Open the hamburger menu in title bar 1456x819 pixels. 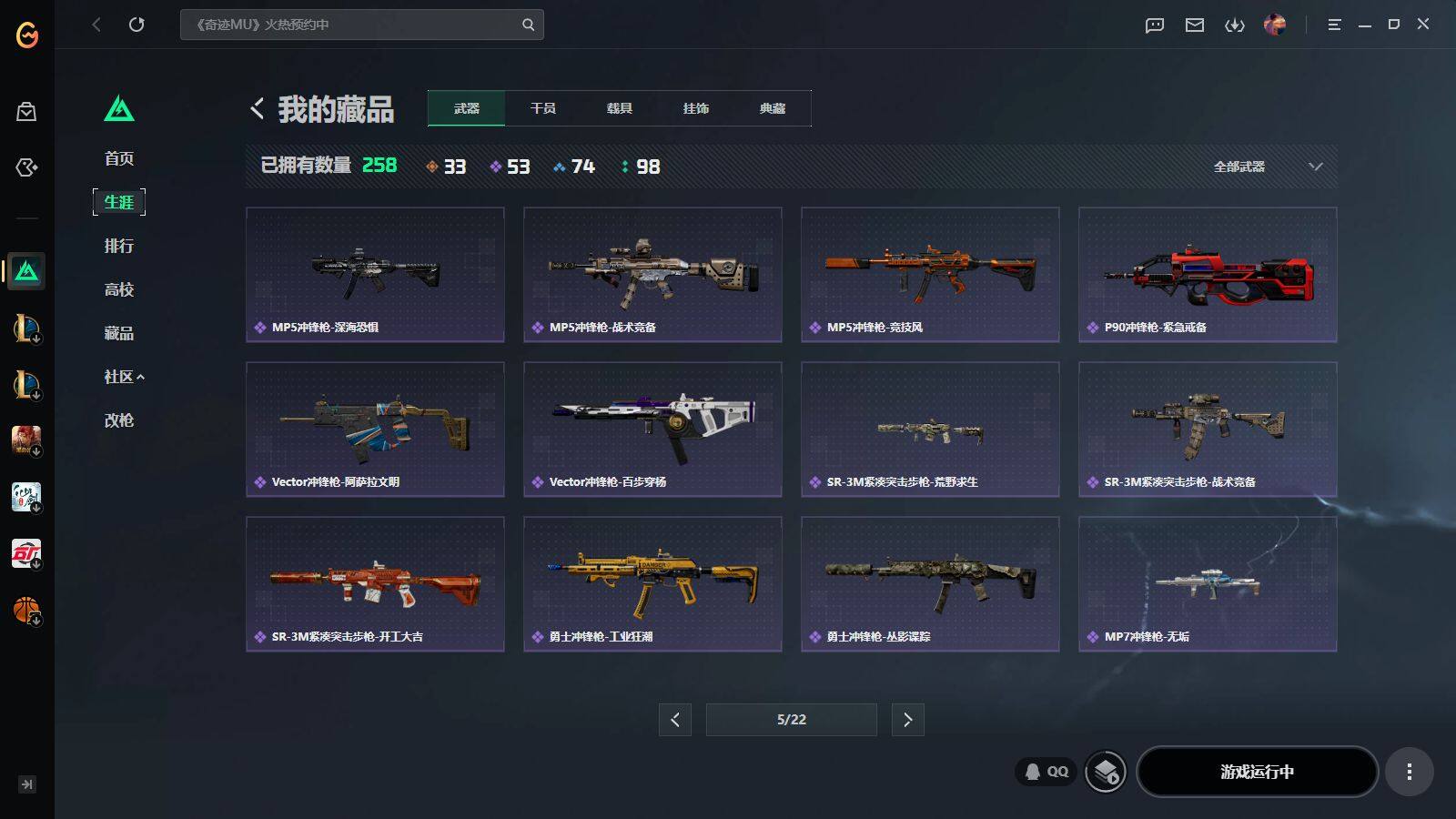tap(1334, 25)
